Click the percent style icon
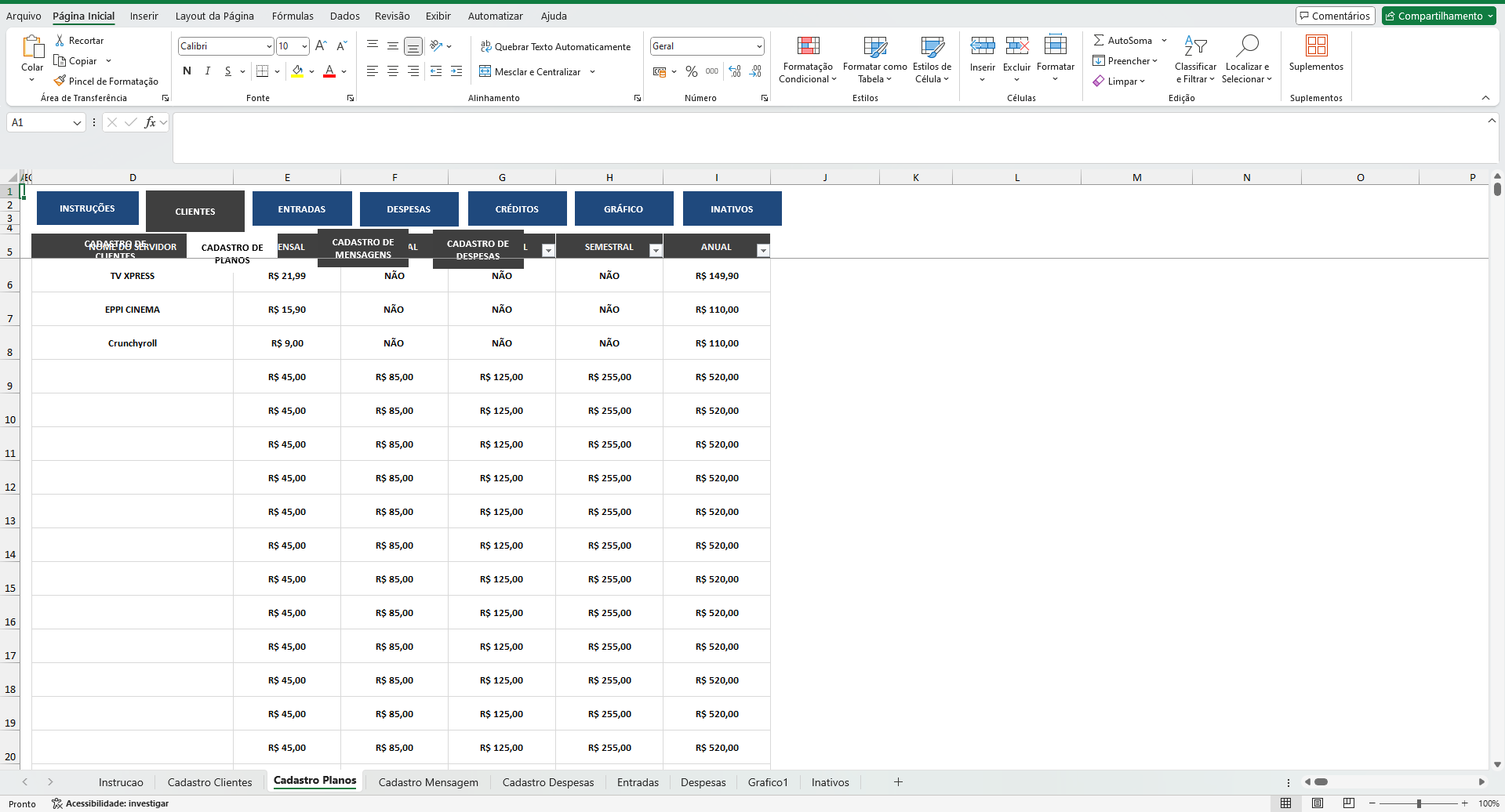 pyautogui.click(x=691, y=71)
